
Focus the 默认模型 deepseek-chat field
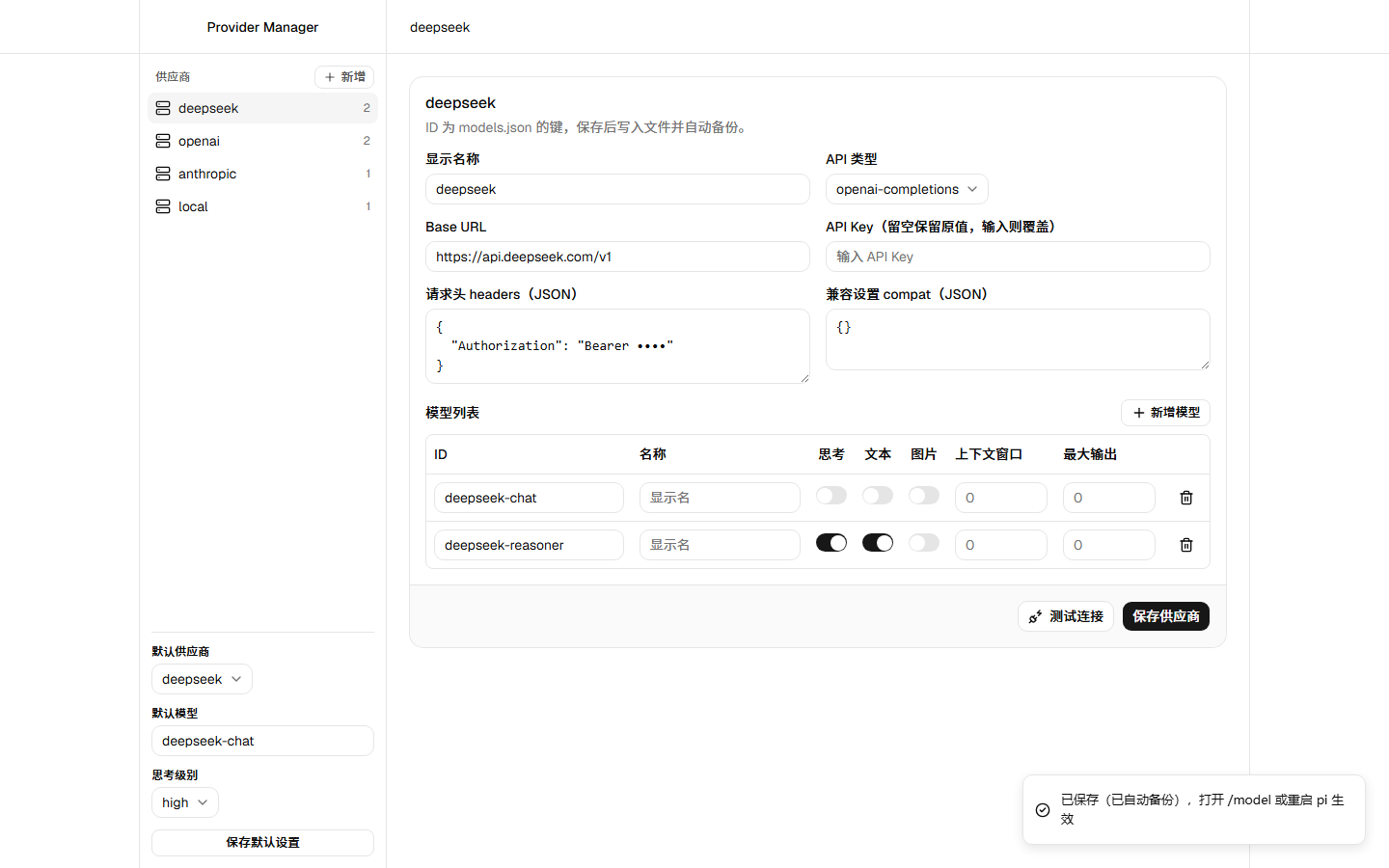(x=262, y=741)
